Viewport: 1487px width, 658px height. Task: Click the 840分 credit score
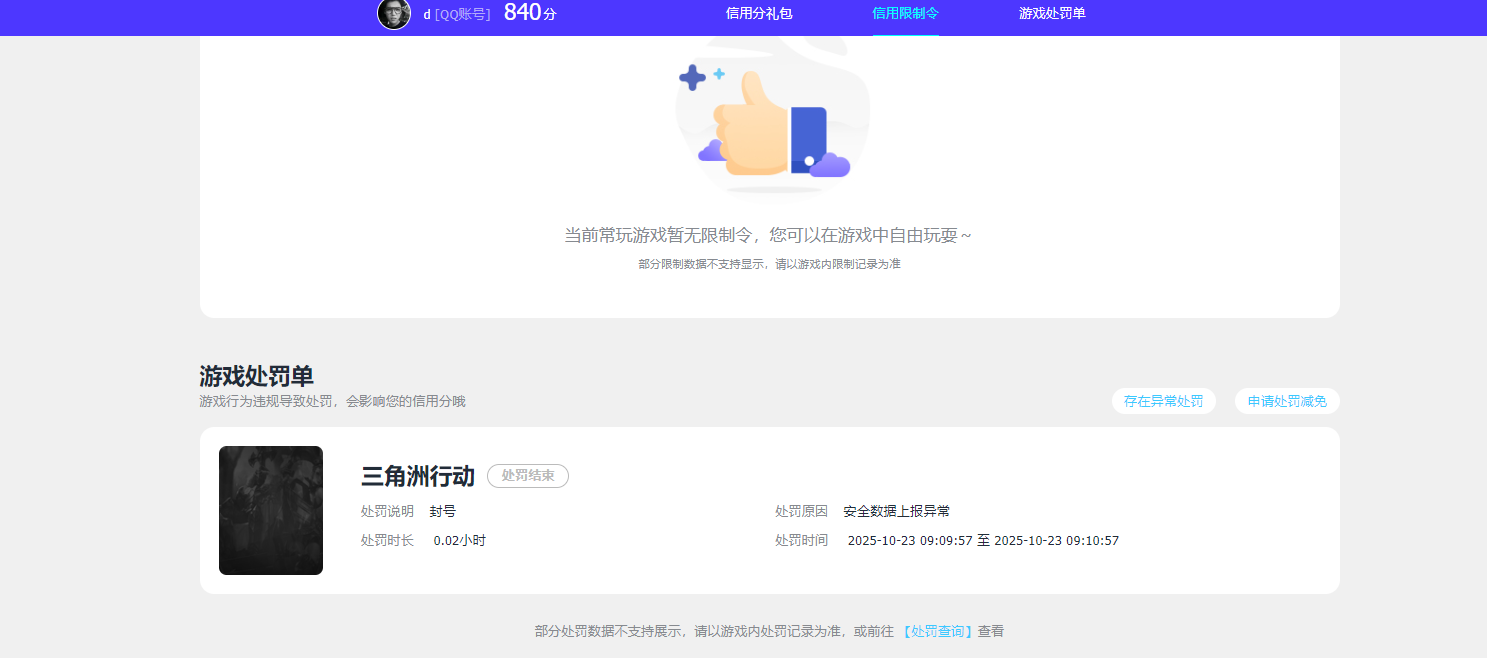[x=530, y=13]
